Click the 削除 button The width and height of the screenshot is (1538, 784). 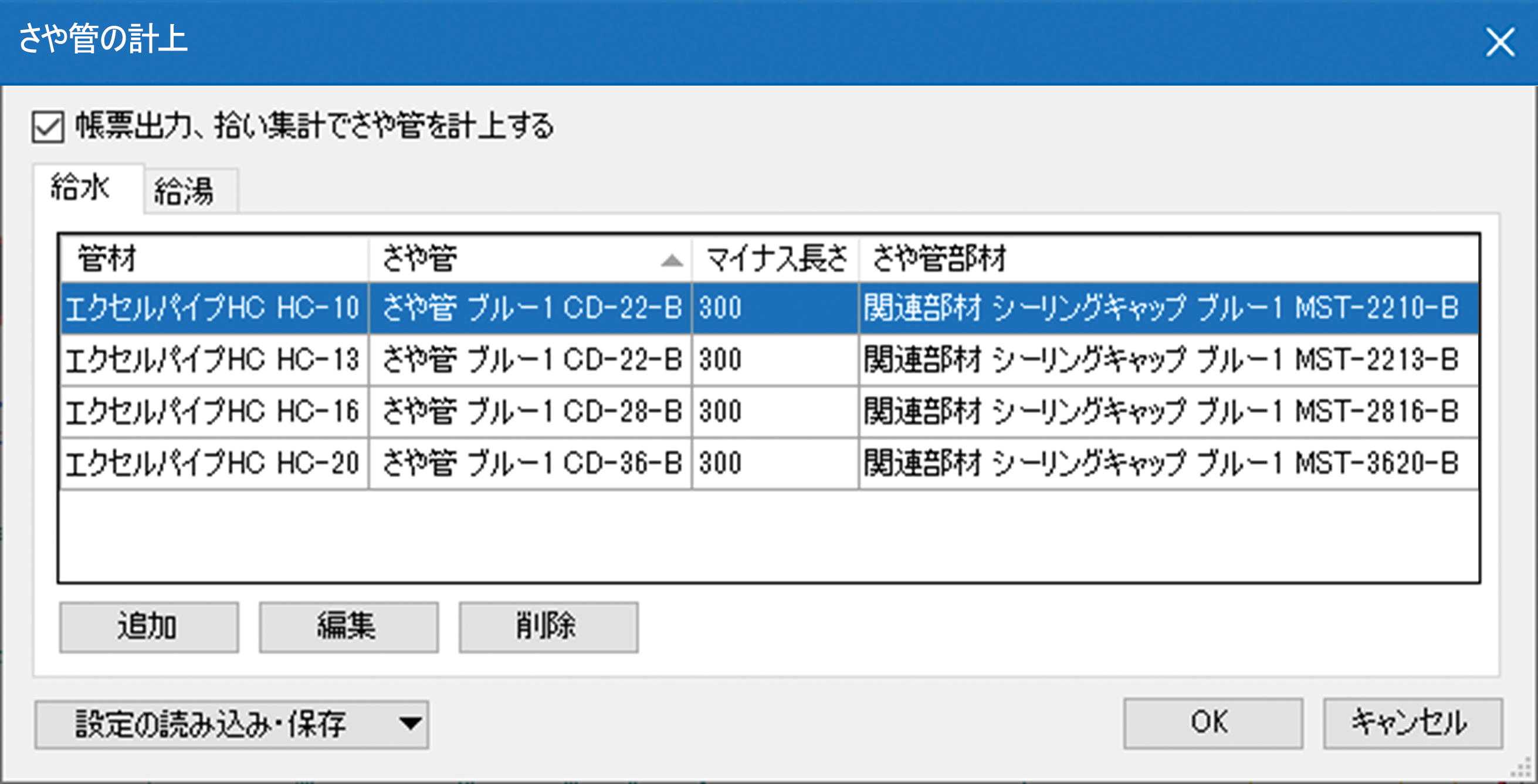[547, 626]
